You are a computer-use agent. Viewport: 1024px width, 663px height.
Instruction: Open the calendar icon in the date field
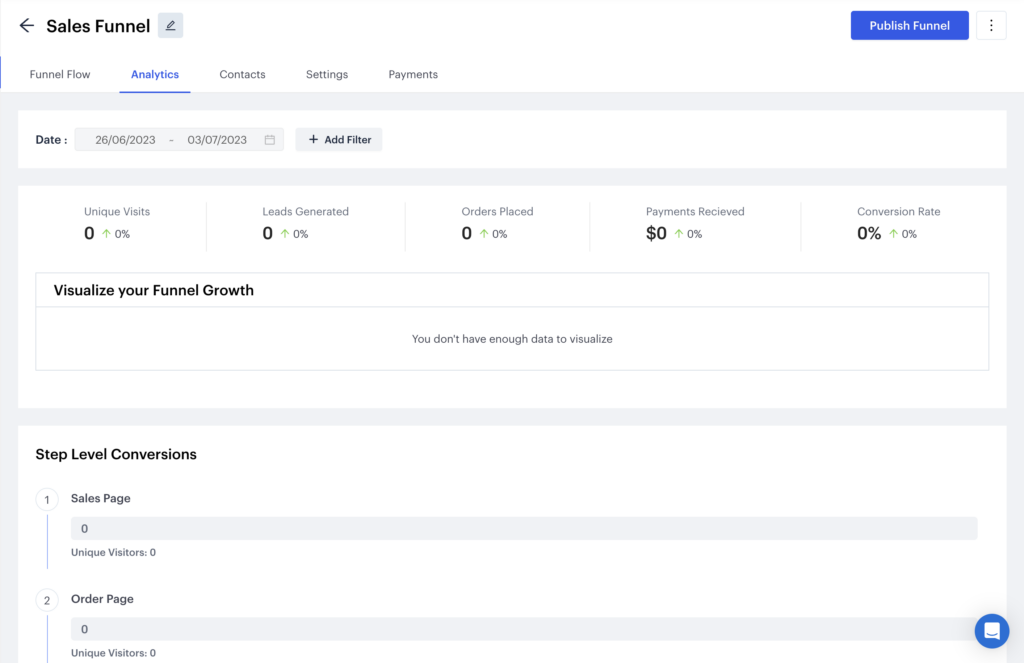tap(268, 139)
